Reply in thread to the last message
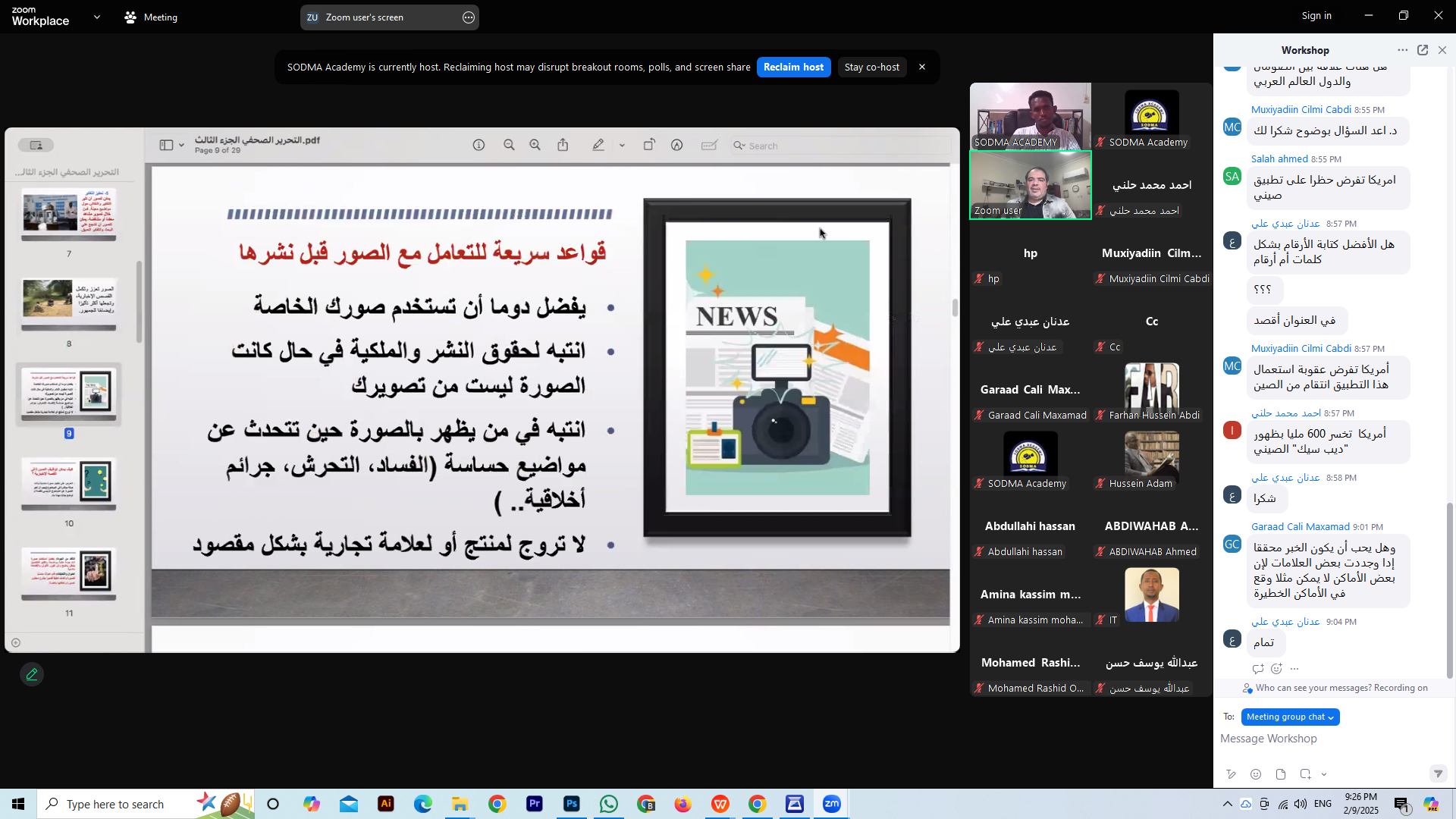The image size is (1456, 819). pyautogui.click(x=1258, y=669)
